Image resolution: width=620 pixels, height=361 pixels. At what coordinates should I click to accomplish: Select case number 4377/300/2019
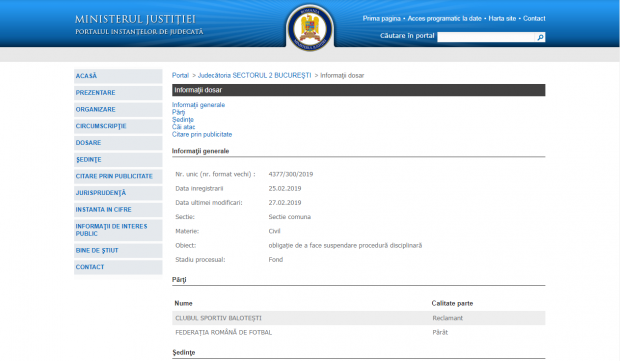[291, 174]
